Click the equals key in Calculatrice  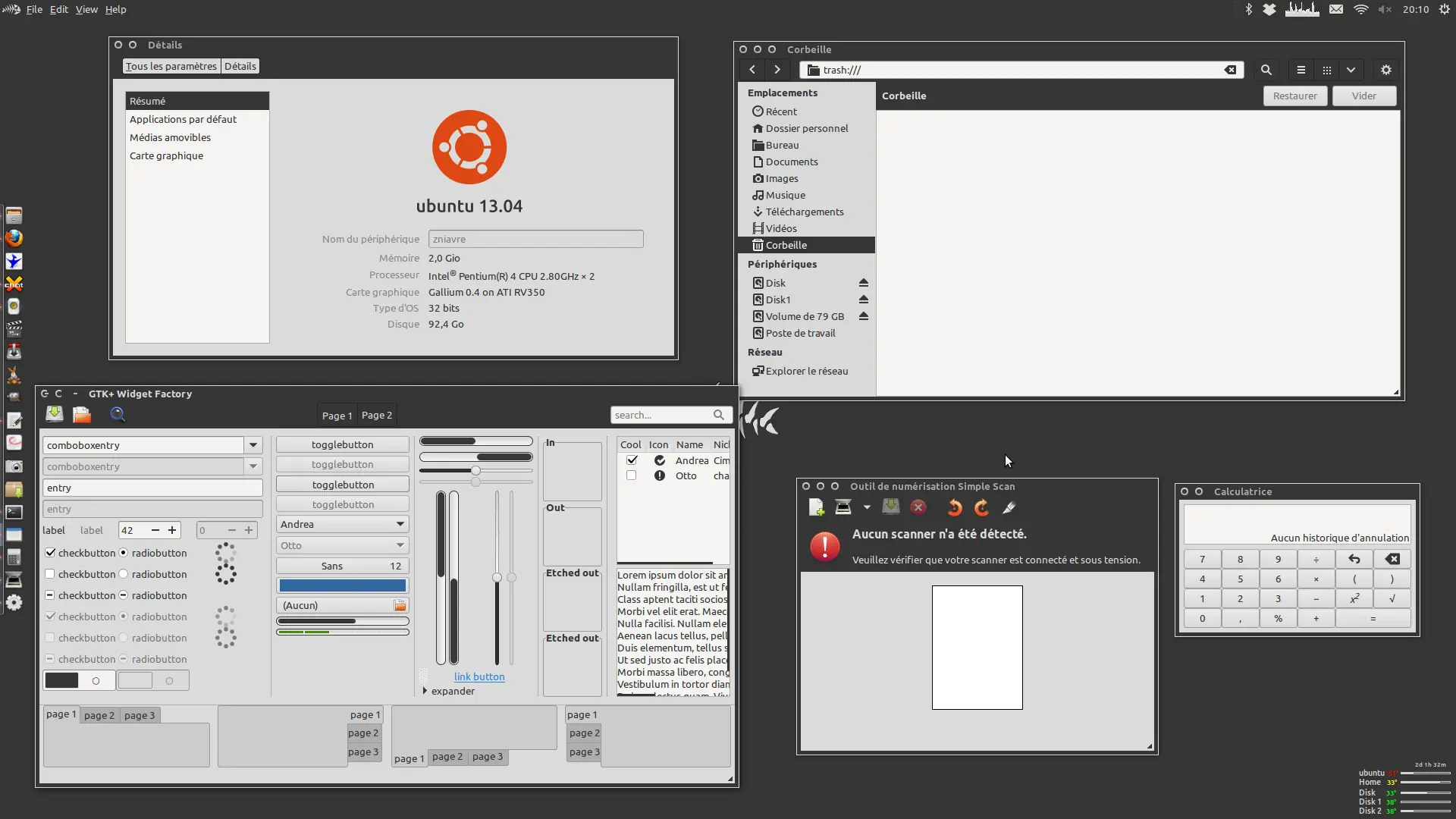[x=1373, y=618]
